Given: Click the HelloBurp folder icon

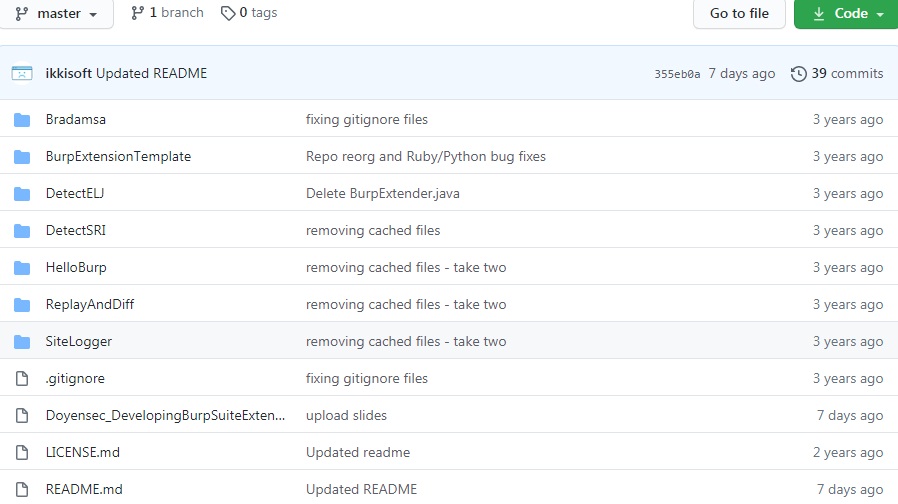Looking at the screenshot, I should pos(22,267).
